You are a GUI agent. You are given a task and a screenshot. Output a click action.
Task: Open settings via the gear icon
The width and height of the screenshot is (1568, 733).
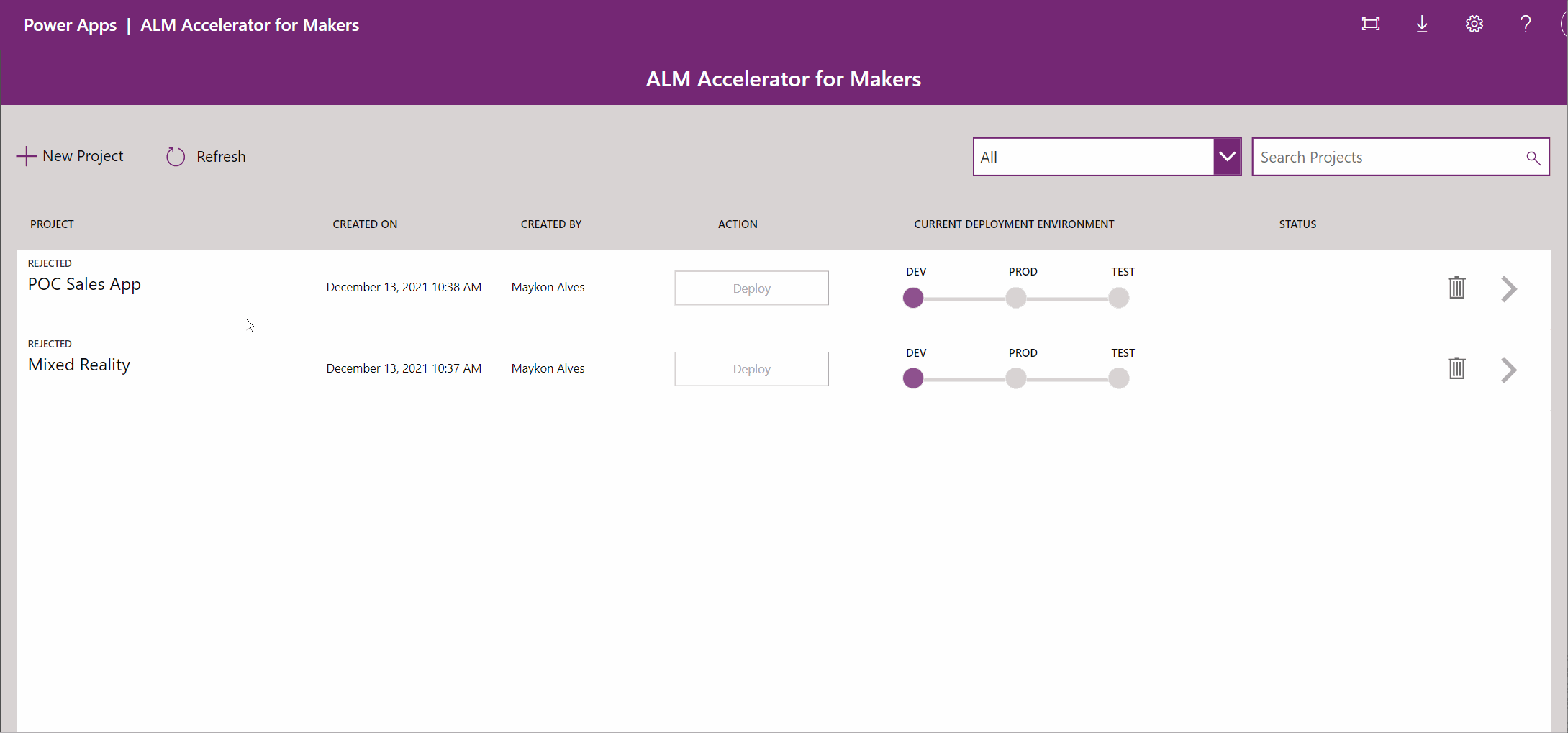[1474, 24]
